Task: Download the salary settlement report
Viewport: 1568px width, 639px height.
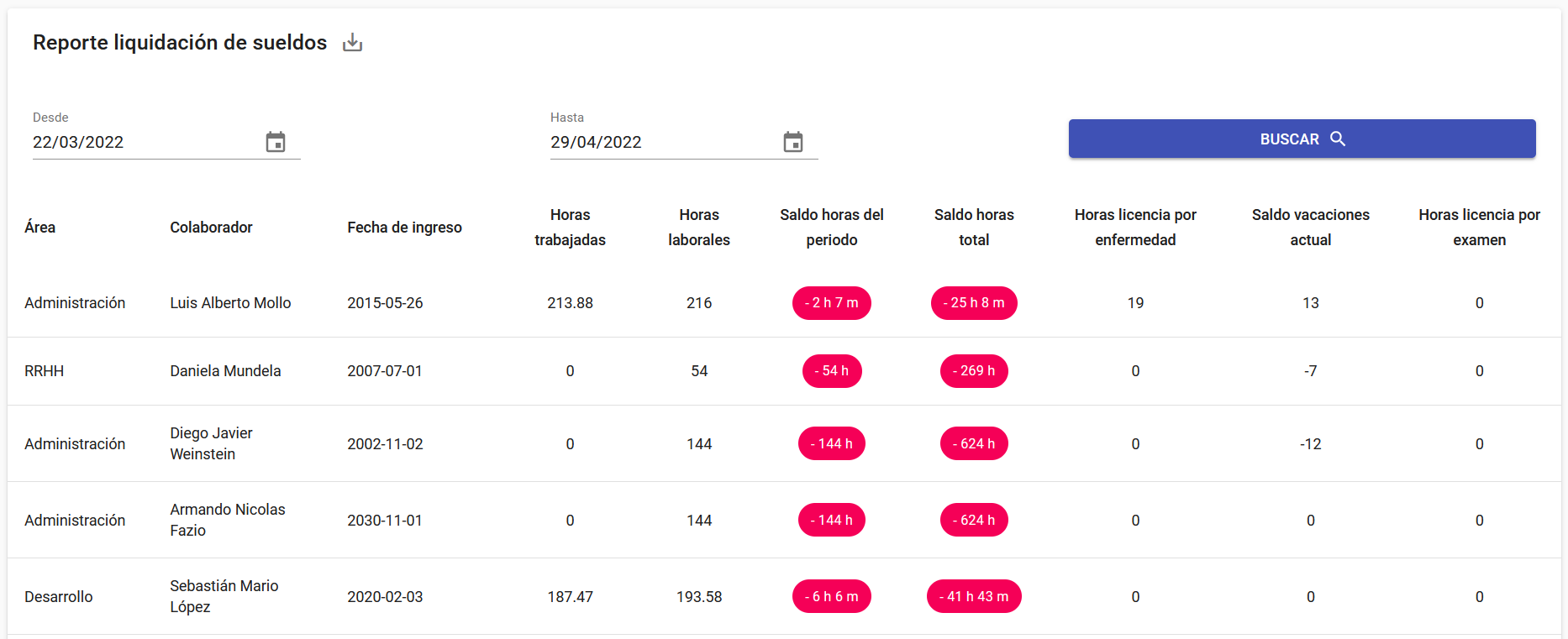Action: pos(353,43)
